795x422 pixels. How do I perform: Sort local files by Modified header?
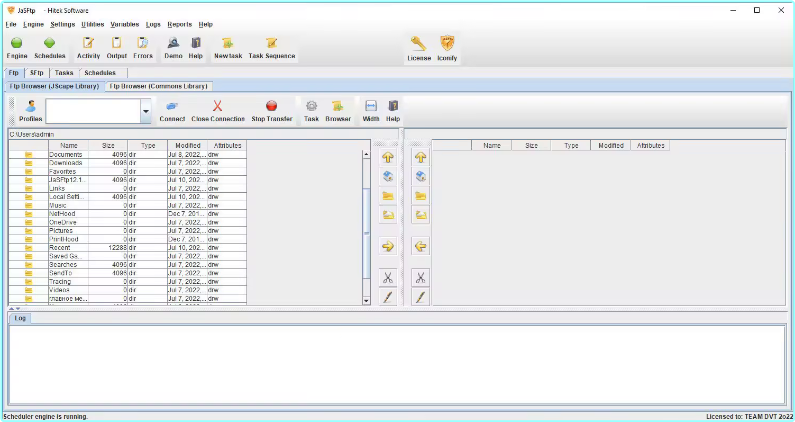188,146
